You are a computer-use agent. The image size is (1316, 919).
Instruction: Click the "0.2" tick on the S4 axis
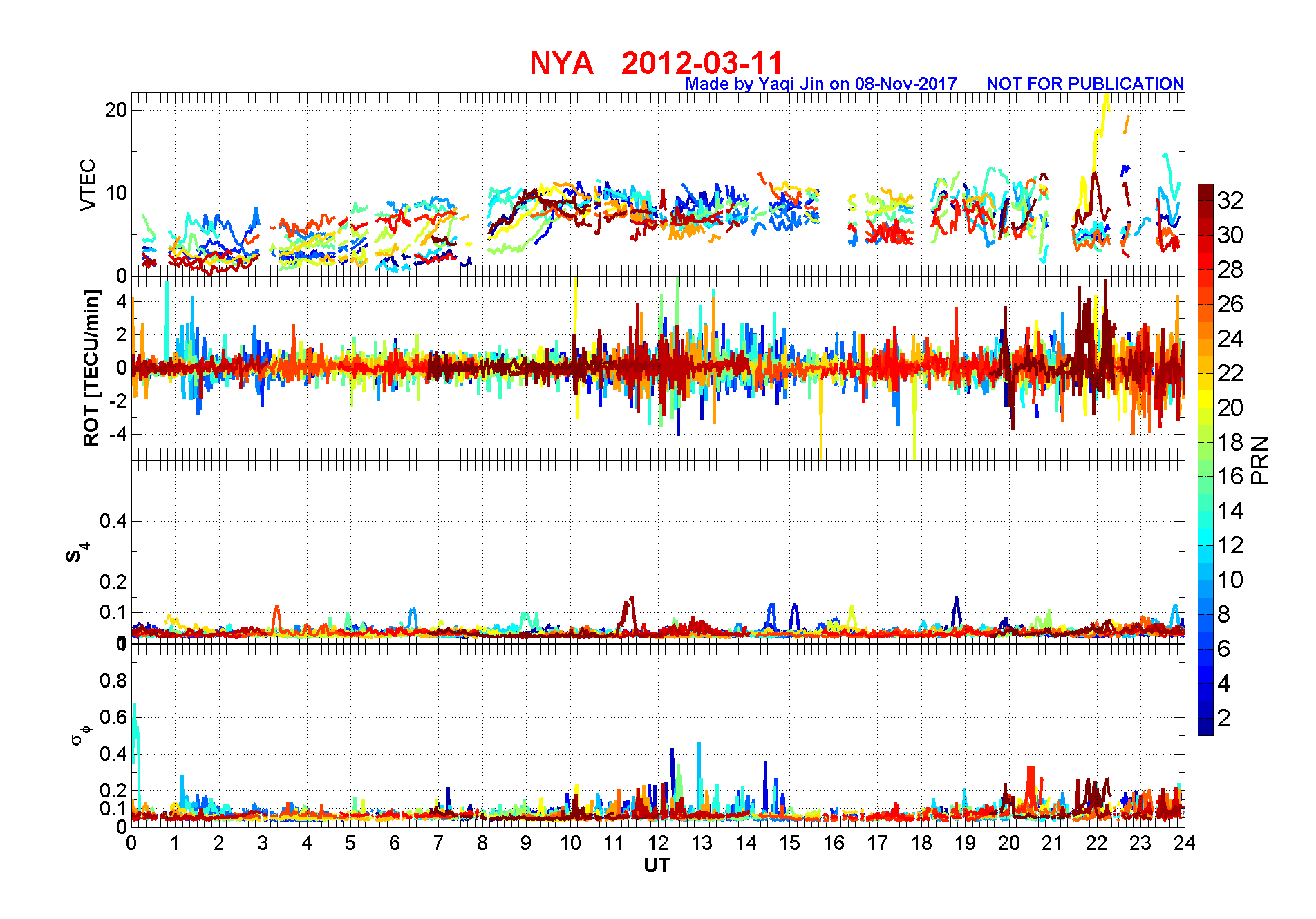pyautogui.click(x=113, y=582)
